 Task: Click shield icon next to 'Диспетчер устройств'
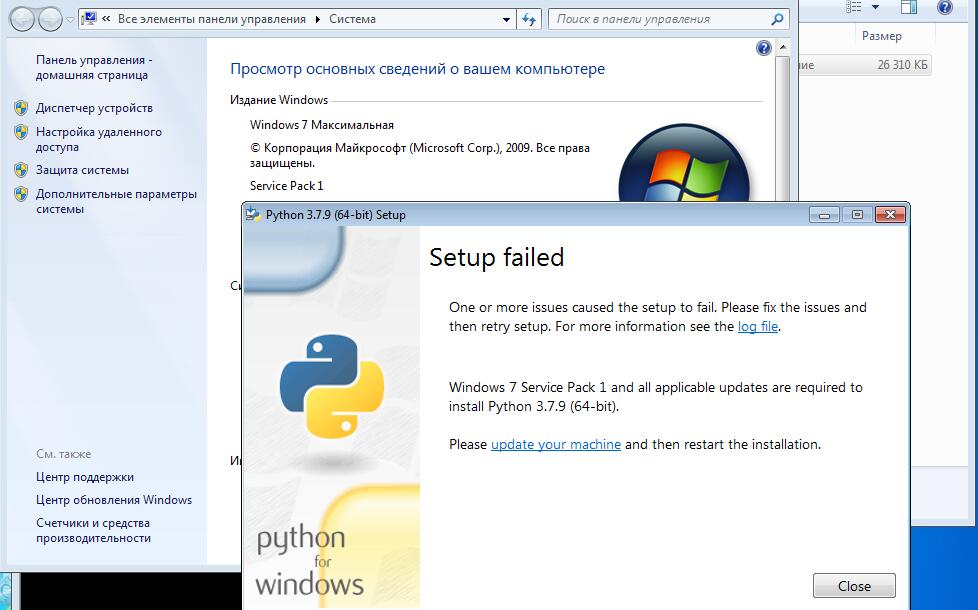21,108
